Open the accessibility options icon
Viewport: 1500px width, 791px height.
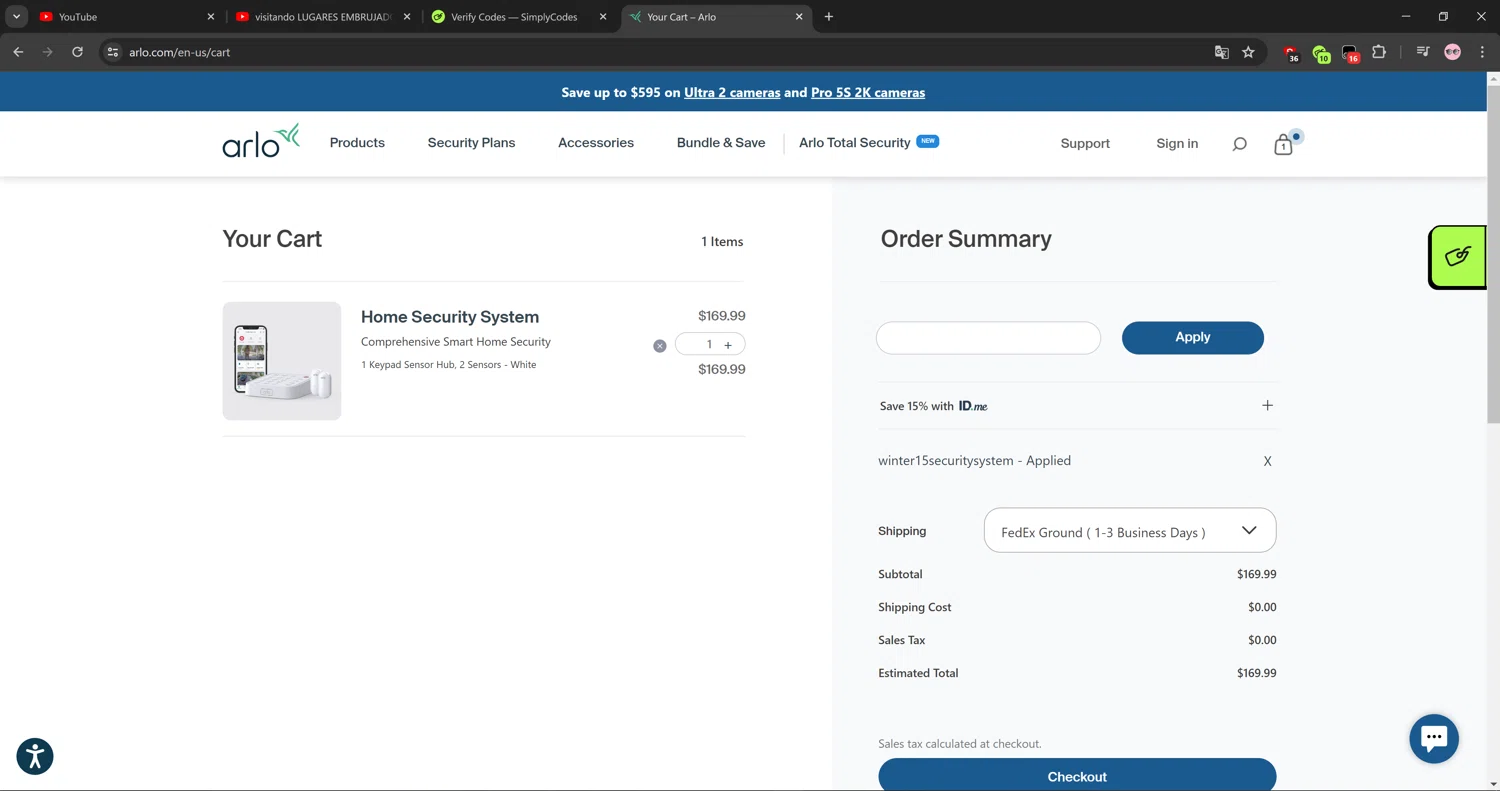click(x=35, y=756)
